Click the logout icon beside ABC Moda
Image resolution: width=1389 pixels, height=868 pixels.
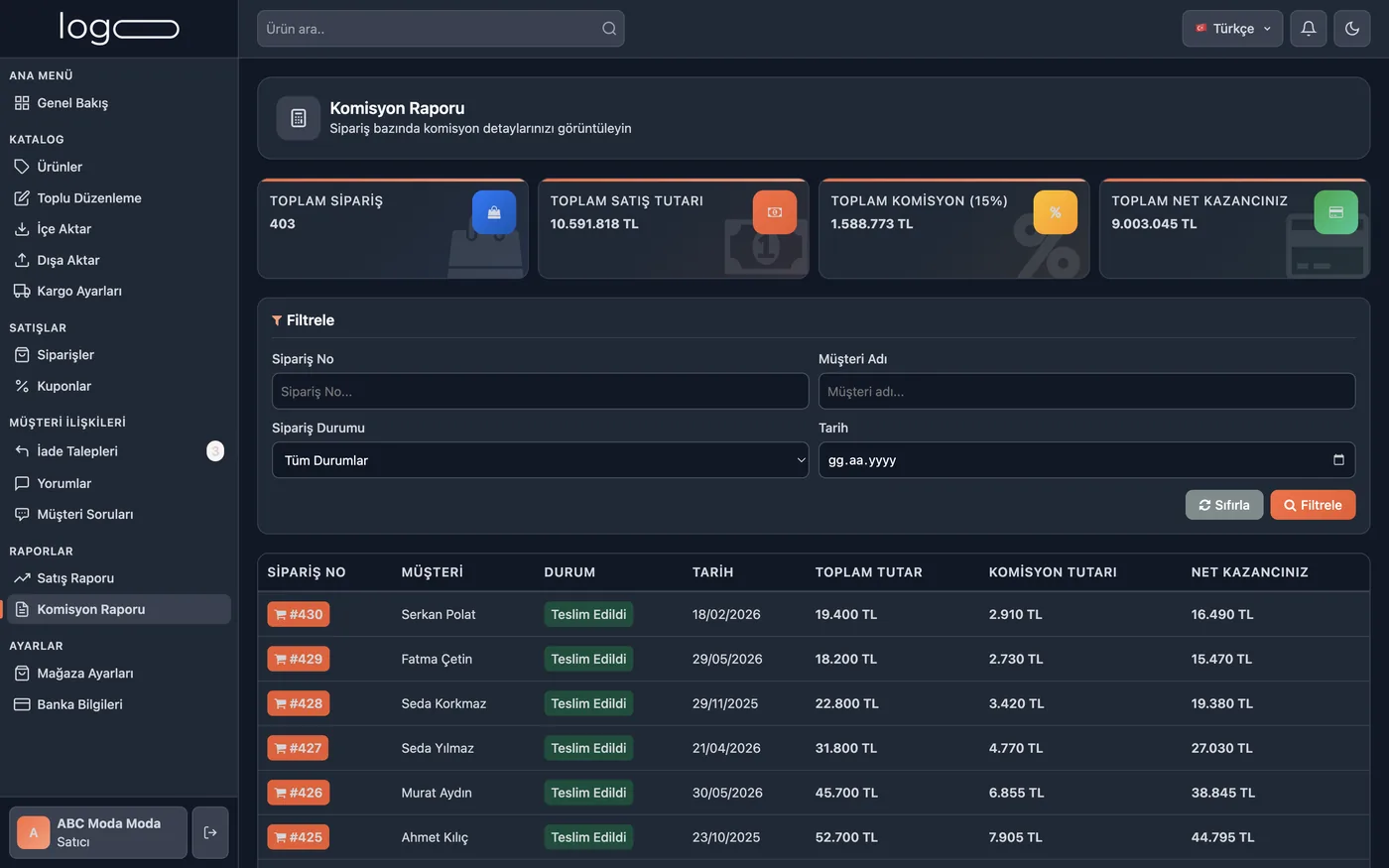point(210,832)
